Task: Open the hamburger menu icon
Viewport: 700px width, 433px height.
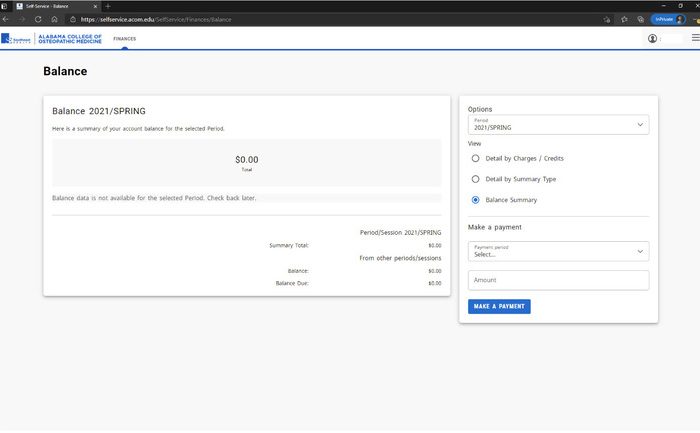Action: click(x=690, y=39)
